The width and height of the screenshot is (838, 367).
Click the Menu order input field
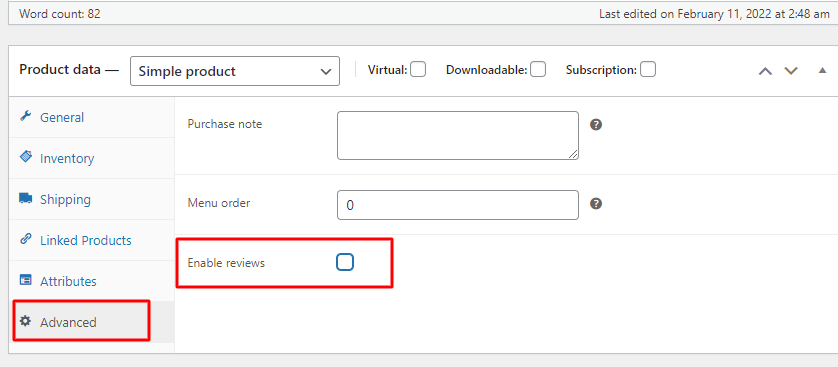pyautogui.click(x=457, y=205)
